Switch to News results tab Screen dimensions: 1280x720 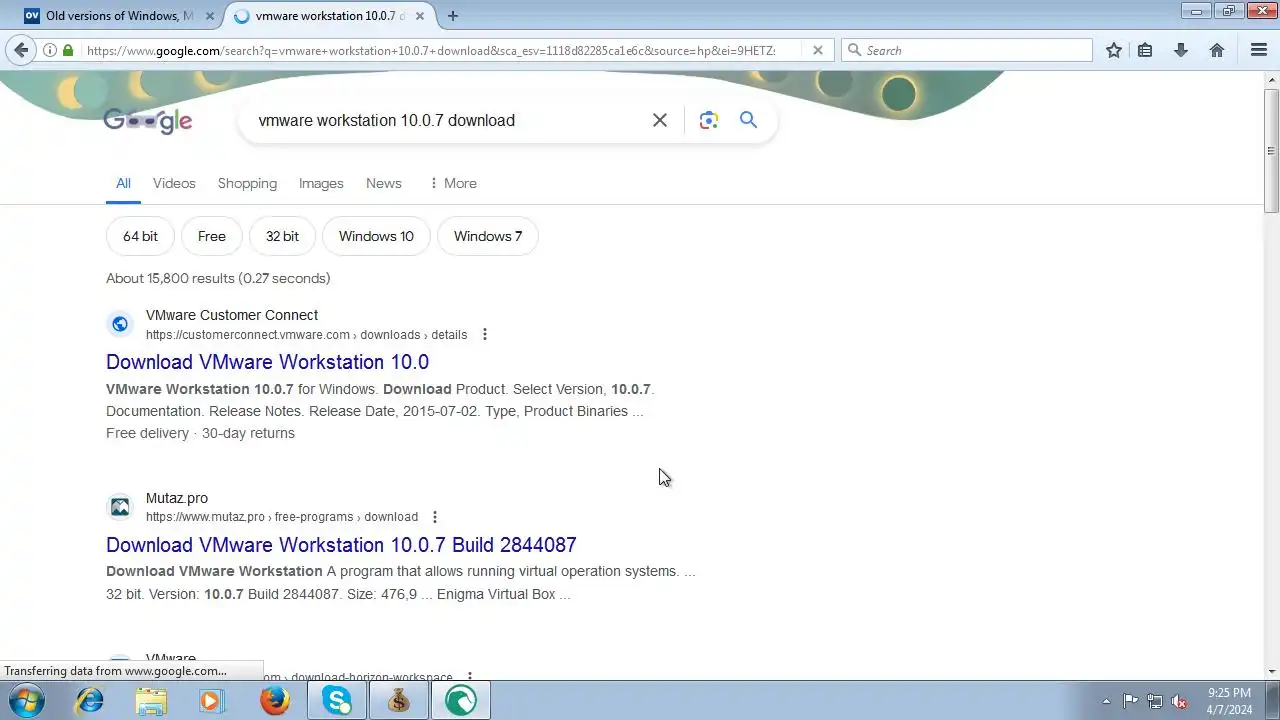click(x=384, y=183)
